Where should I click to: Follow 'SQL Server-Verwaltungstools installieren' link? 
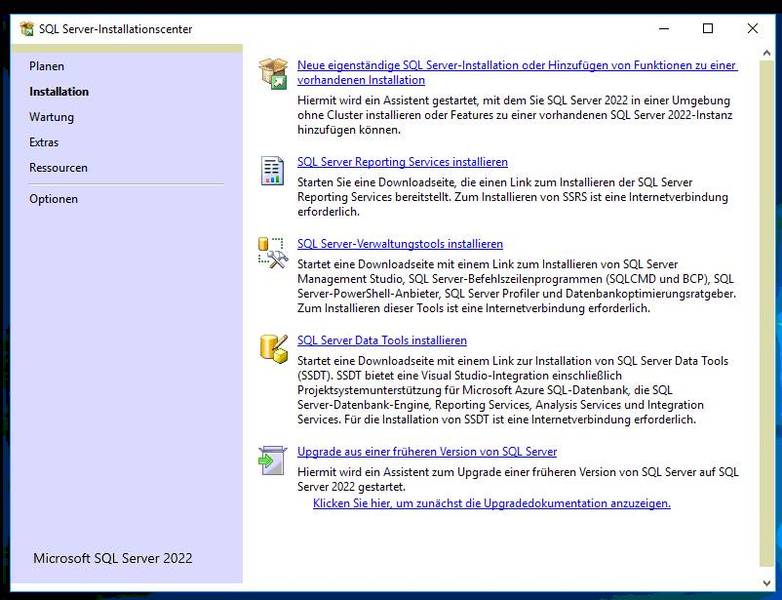[x=400, y=244]
